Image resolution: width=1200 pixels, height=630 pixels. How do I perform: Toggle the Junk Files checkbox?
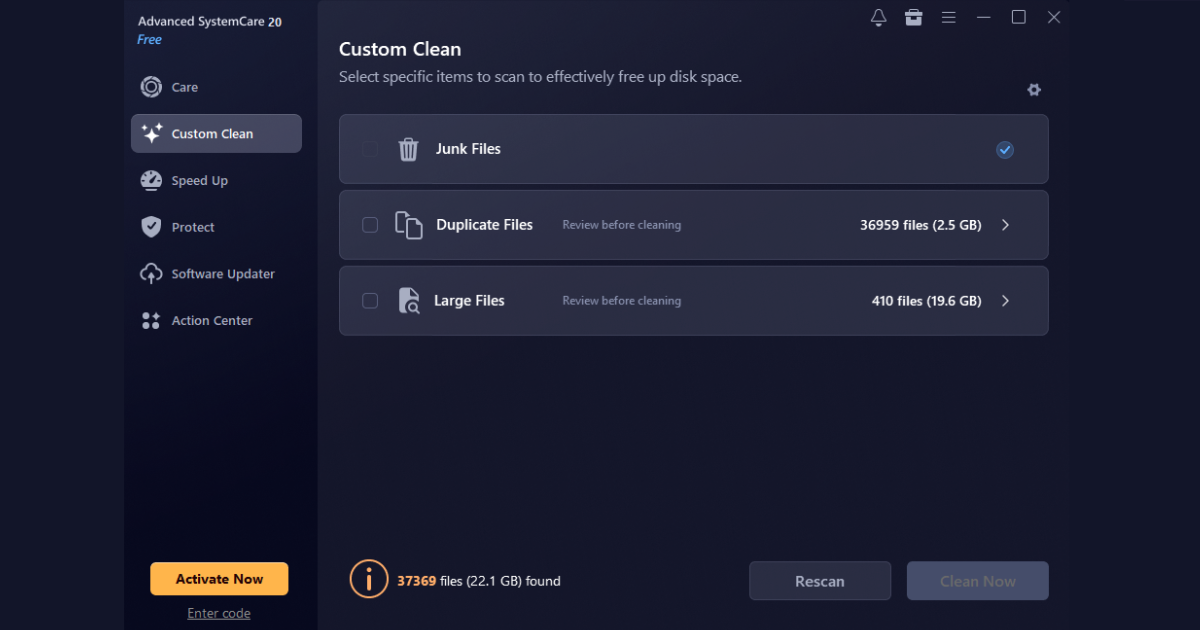click(370, 149)
